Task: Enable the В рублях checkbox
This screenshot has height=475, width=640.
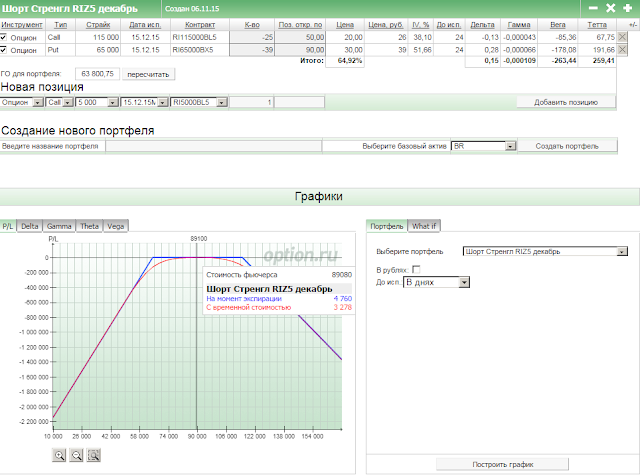Action: [416, 269]
